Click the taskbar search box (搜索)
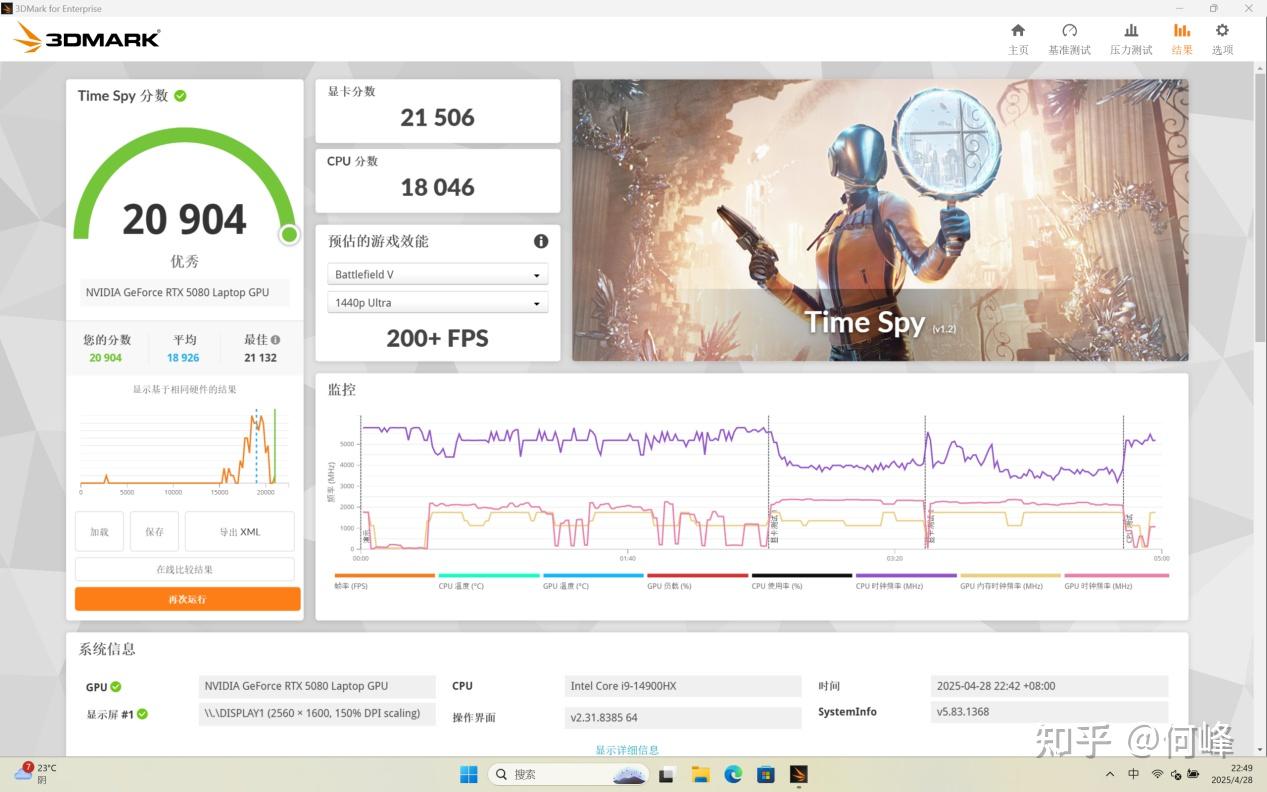 [x=555, y=773]
